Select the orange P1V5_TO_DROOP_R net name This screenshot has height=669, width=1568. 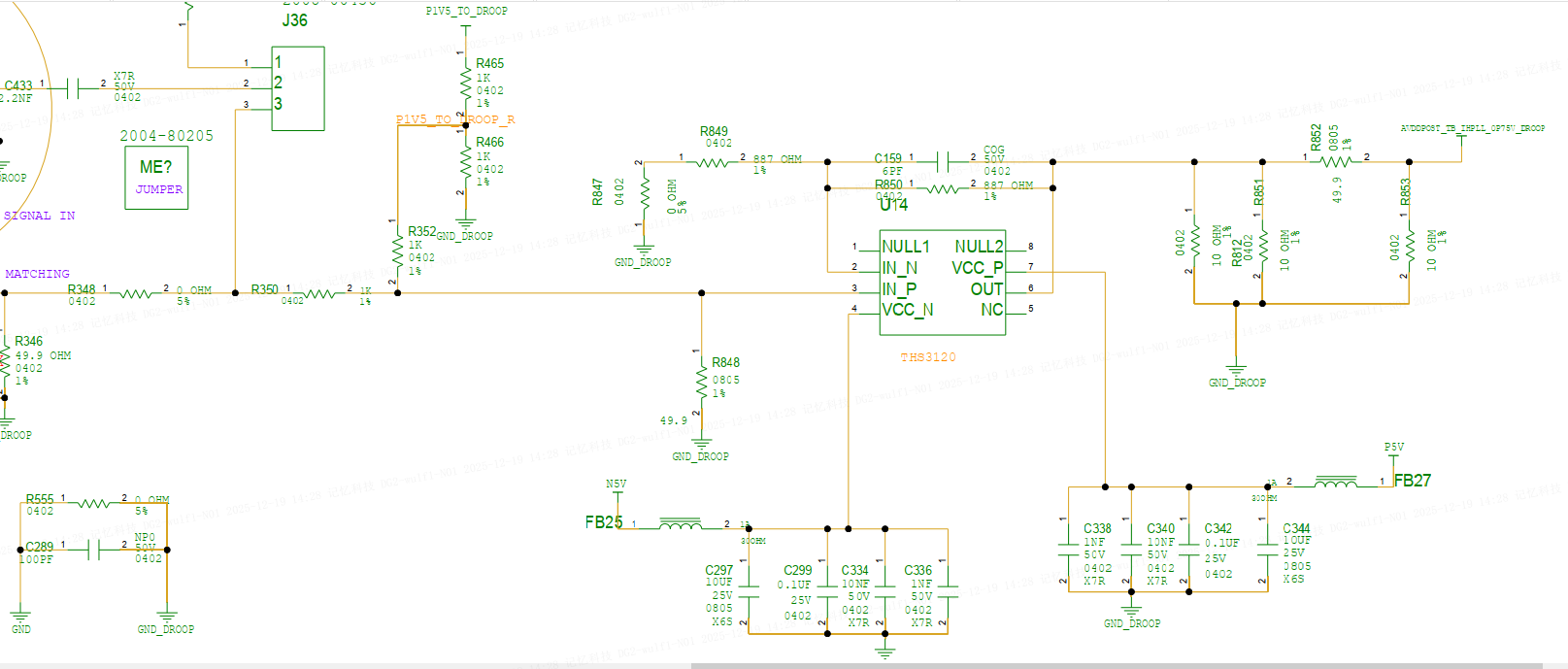coord(455,119)
